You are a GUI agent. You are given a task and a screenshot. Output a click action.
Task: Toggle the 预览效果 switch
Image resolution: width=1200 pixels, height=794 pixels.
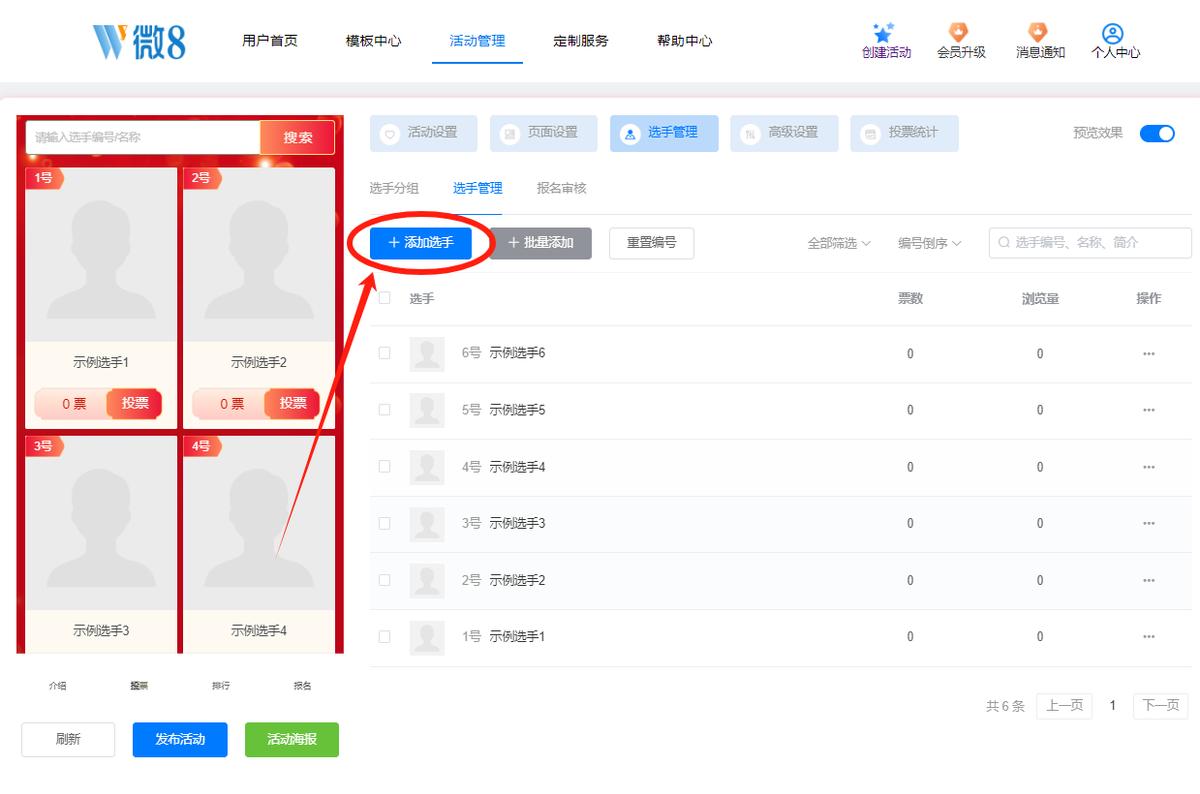pos(1157,133)
